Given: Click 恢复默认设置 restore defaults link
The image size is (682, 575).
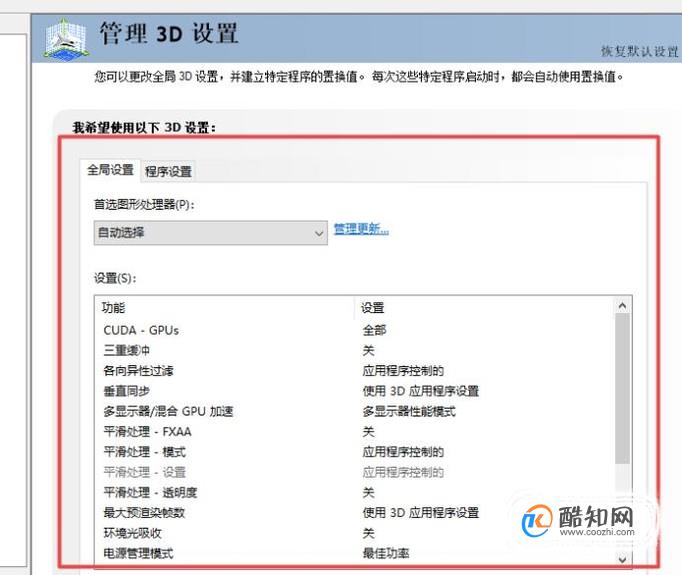Looking at the screenshot, I should point(639,51).
